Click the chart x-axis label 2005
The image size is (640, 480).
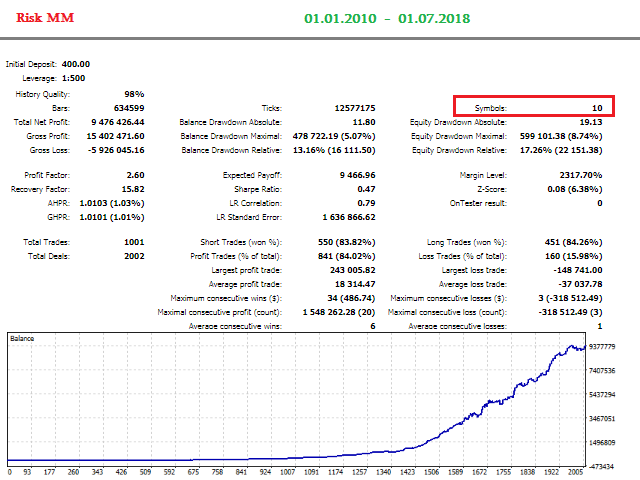click(576, 472)
